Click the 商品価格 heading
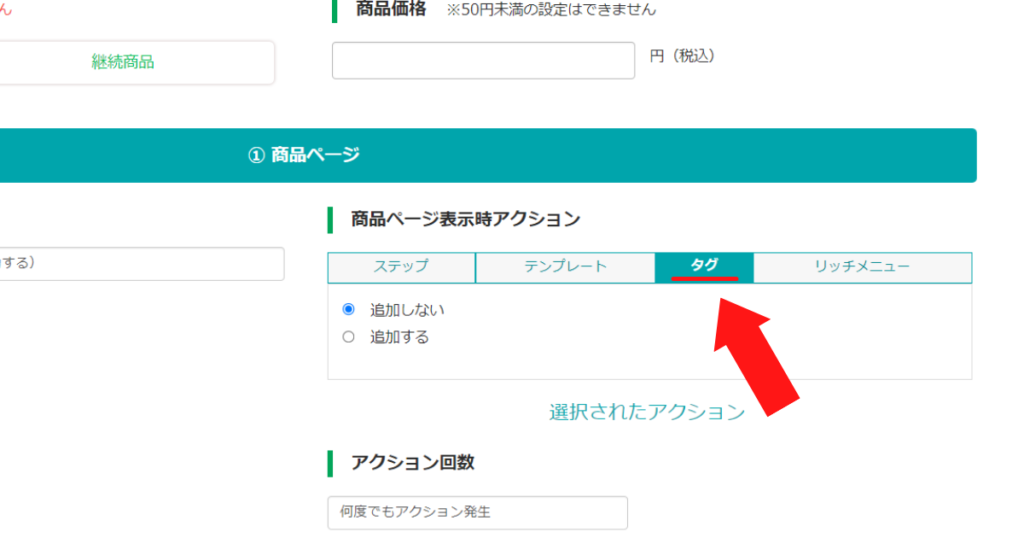This screenshot has height=538, width=1024. point(391,9)
